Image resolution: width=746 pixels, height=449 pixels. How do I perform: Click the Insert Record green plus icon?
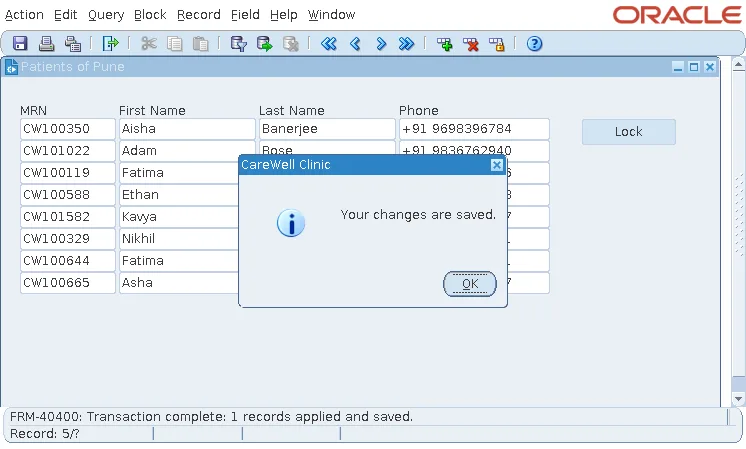click(445, 44)
